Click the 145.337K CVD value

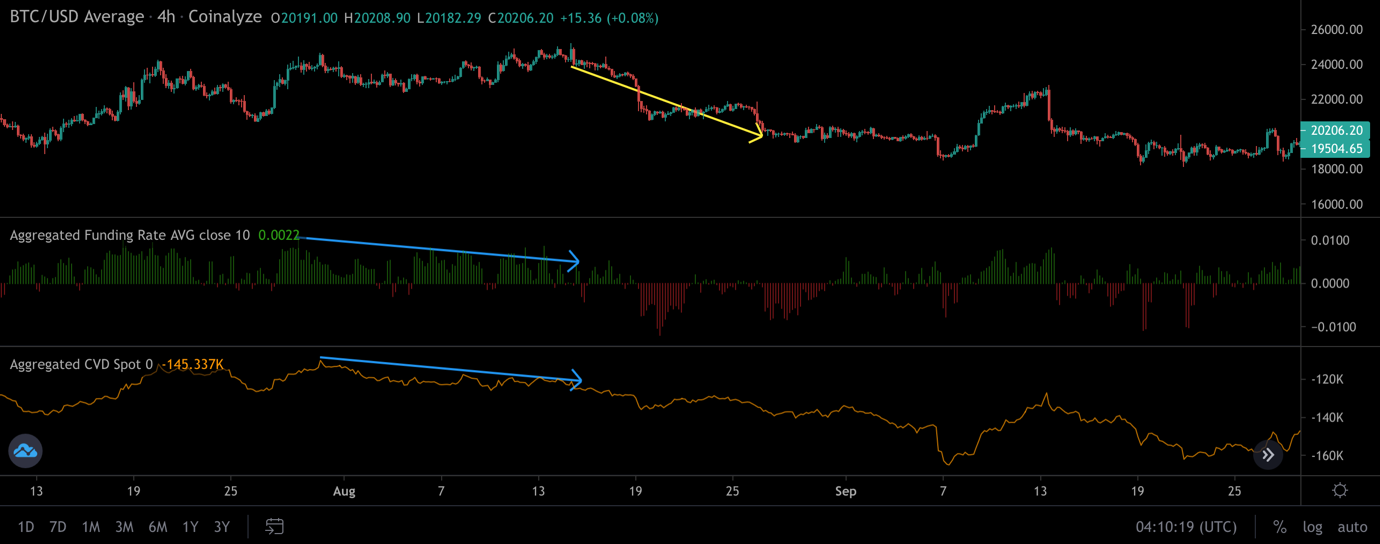click(191, 364)
